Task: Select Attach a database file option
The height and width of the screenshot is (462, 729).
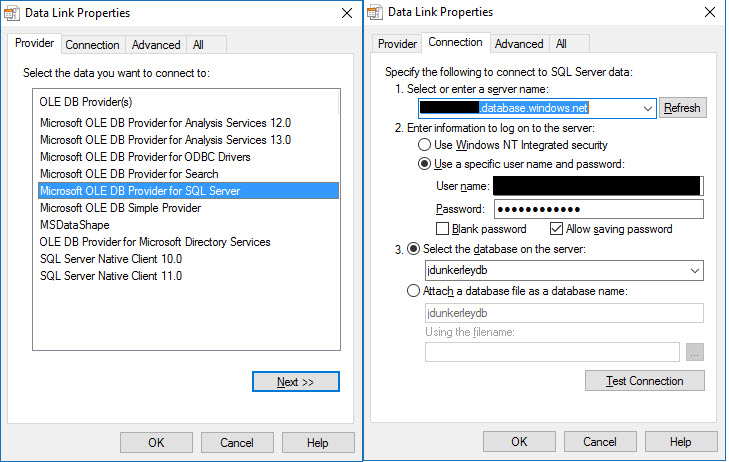Action: [x=414, y=291]
